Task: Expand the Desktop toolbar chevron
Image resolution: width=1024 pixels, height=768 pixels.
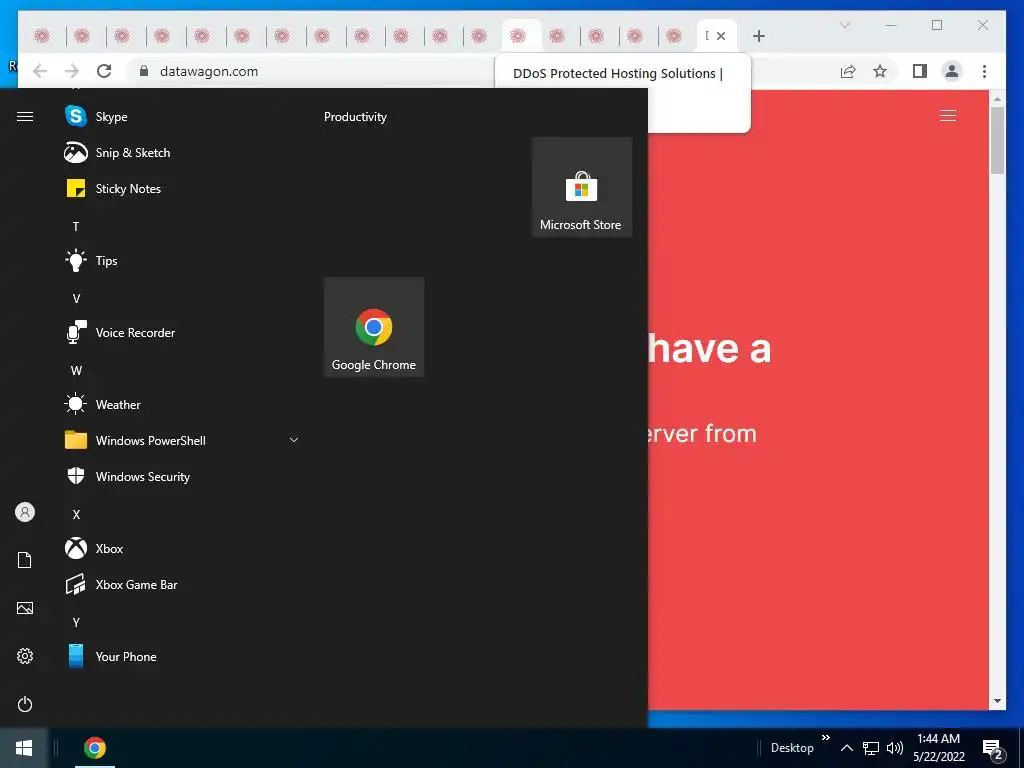Action: click(825, 737)
